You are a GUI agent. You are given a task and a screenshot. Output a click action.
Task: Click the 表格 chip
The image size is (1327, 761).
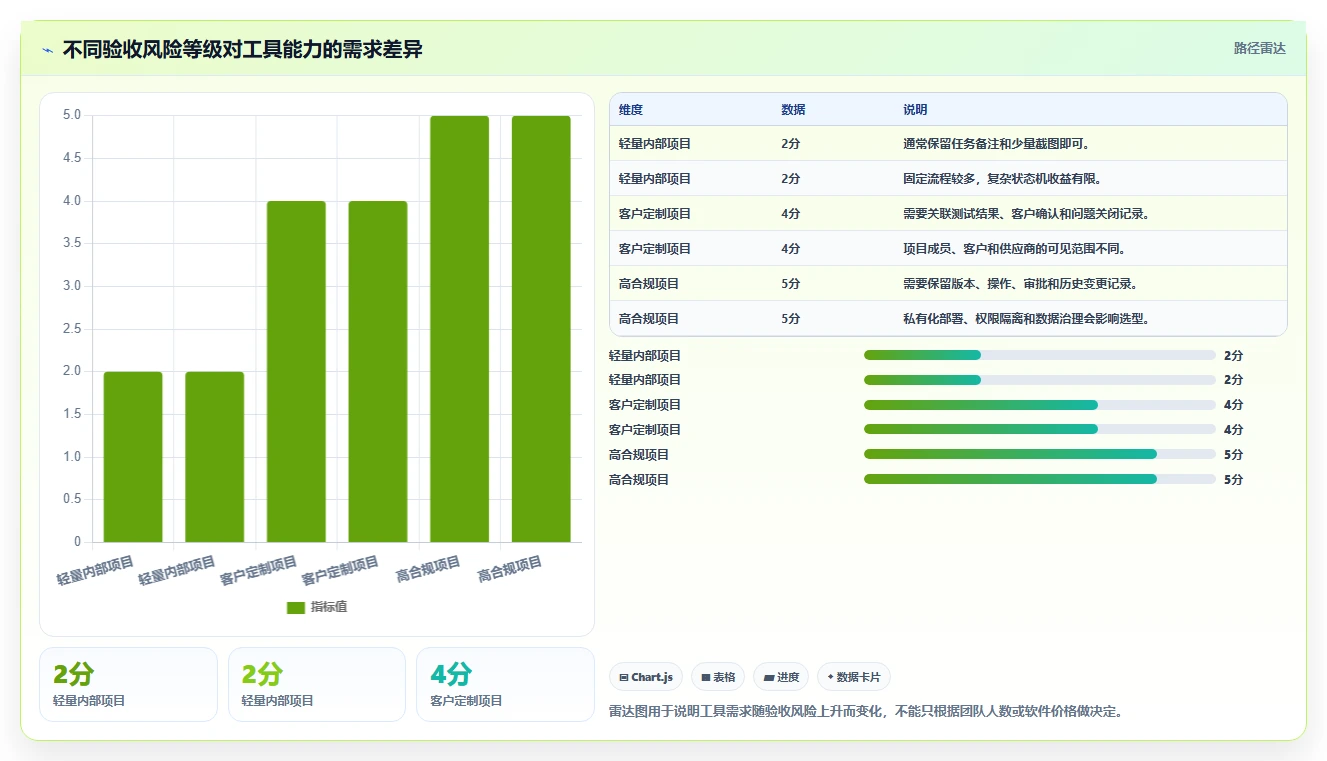click(x=718, y=677)
